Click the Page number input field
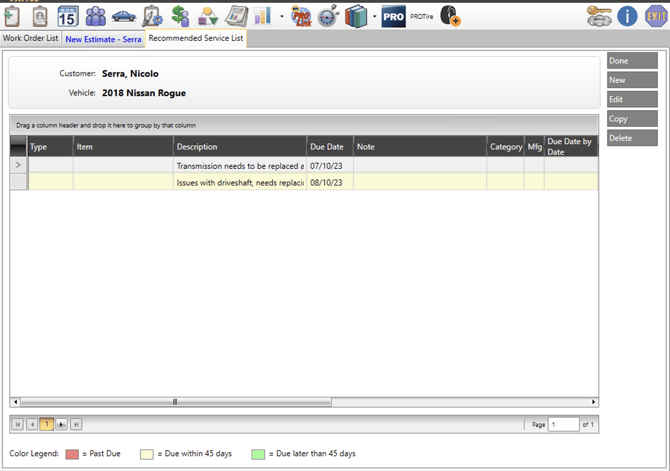The height and width of the screenshot is (471, 670). coord(564,424)
